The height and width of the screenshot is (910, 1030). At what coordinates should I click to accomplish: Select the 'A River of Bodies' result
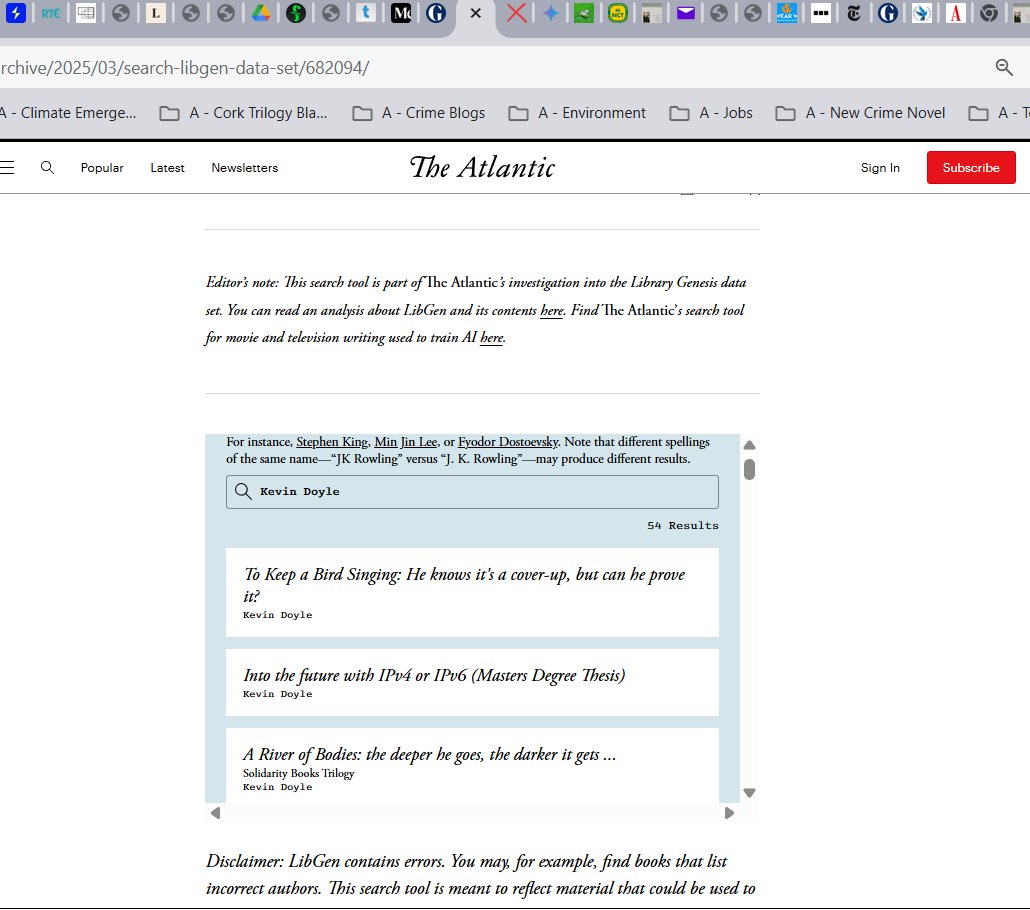(472, 765)
